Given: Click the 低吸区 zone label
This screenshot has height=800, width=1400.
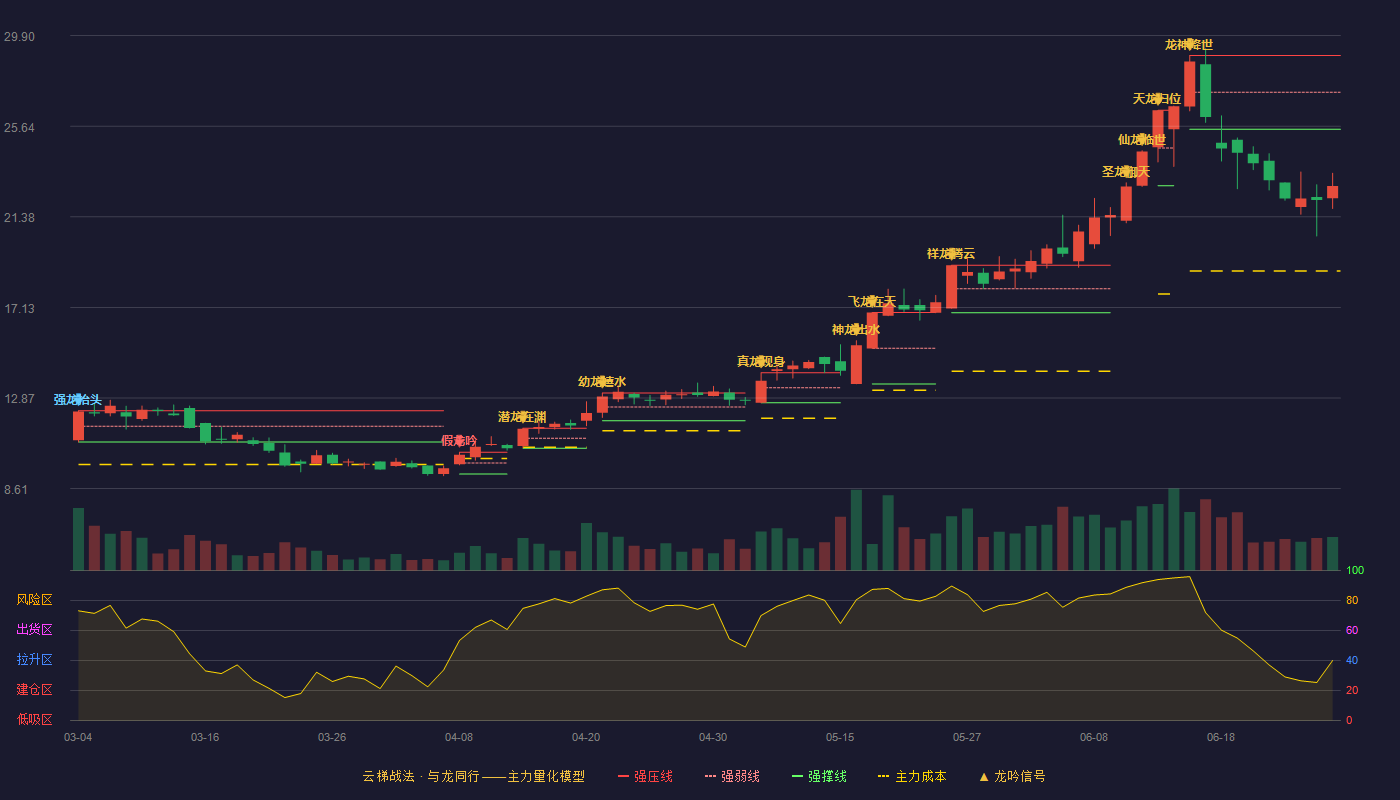Looking at the screenshot, I should click(34, 720).
